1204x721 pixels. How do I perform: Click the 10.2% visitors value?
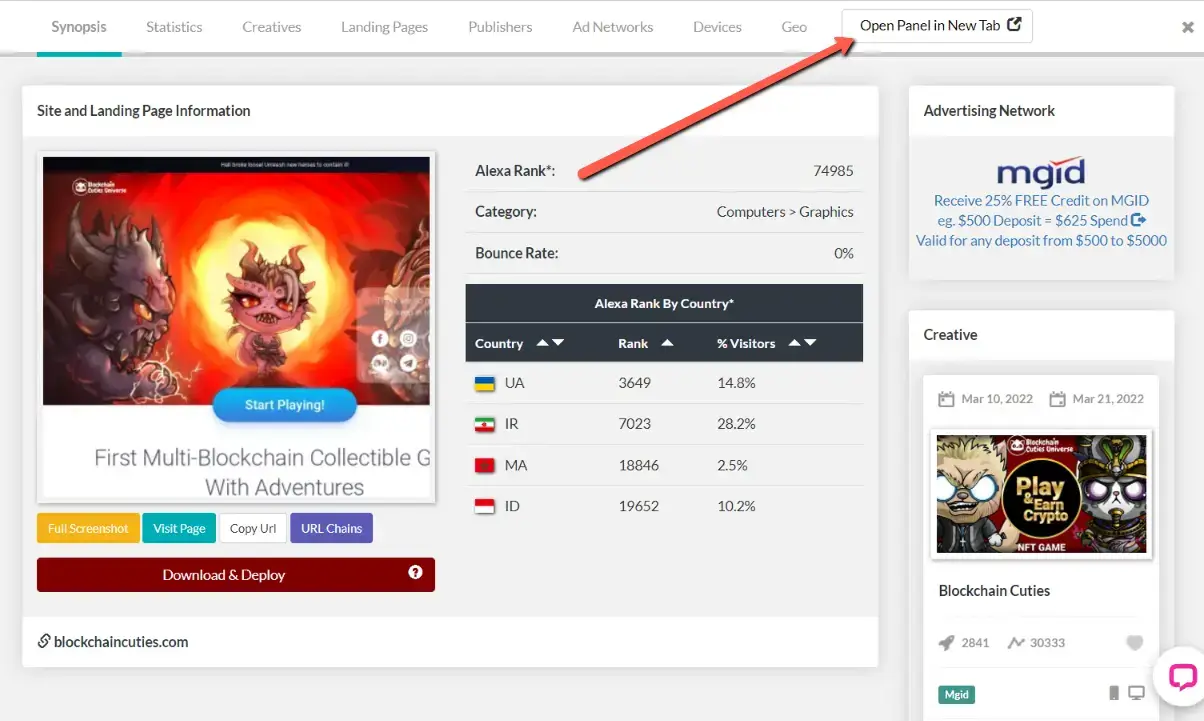click(736, 506)
